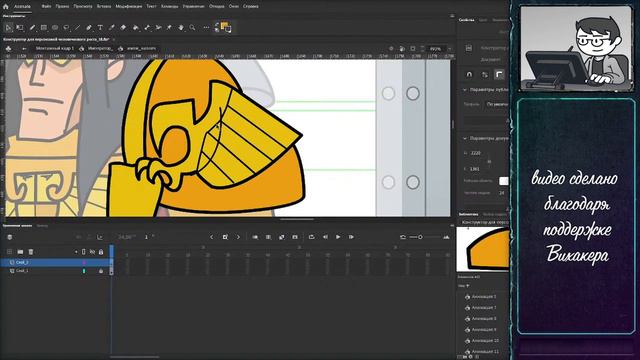Select the Слой_1 layer
The image size is (640, 360).
click(56, 271)
